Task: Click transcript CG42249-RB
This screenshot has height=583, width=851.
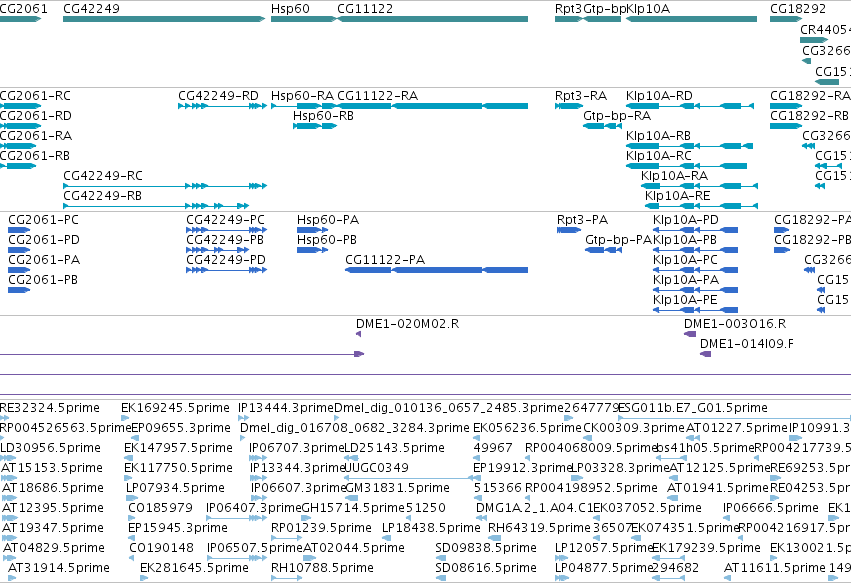Action: (156, 206)
